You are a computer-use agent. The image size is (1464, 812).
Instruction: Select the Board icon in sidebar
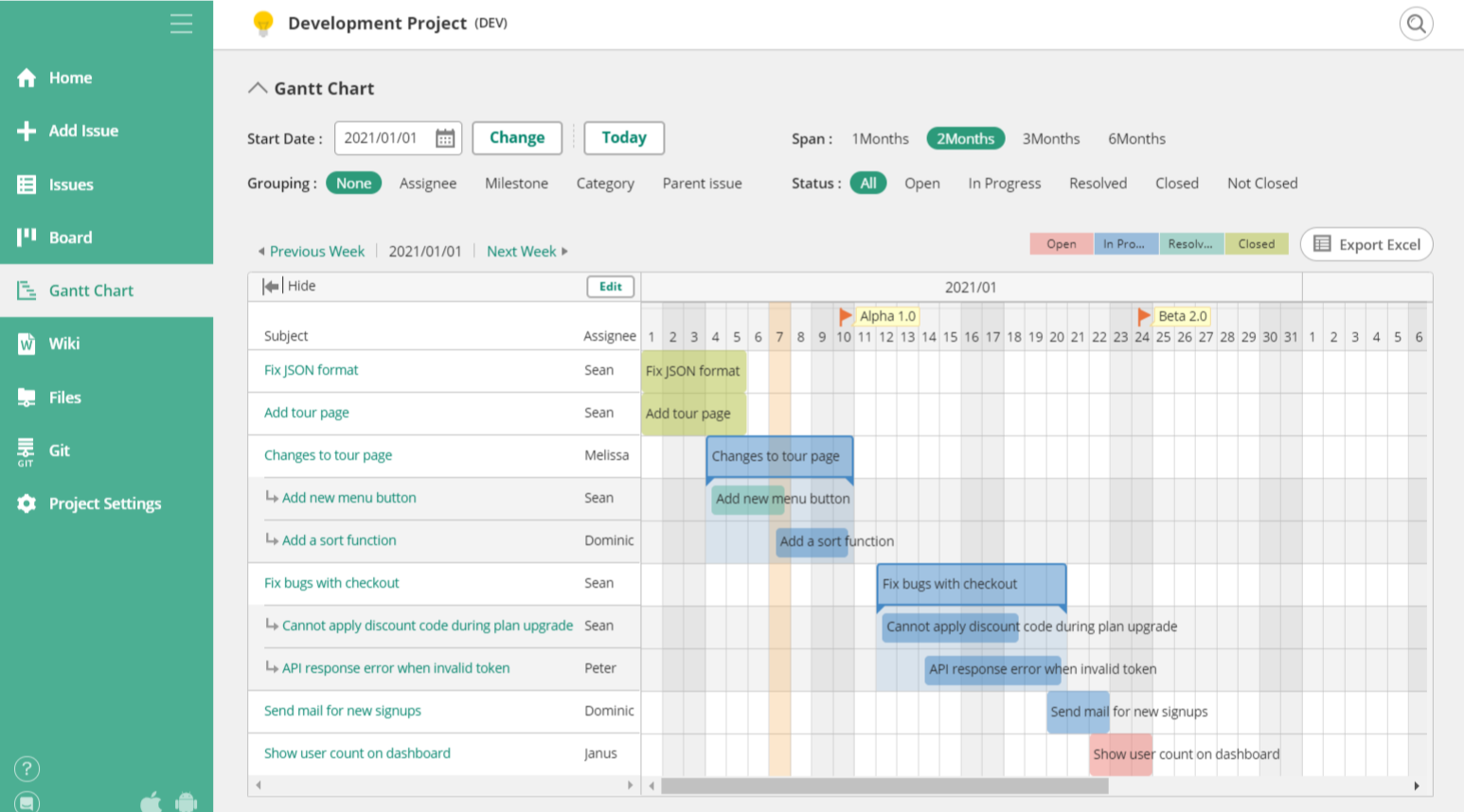click(26, 238)
